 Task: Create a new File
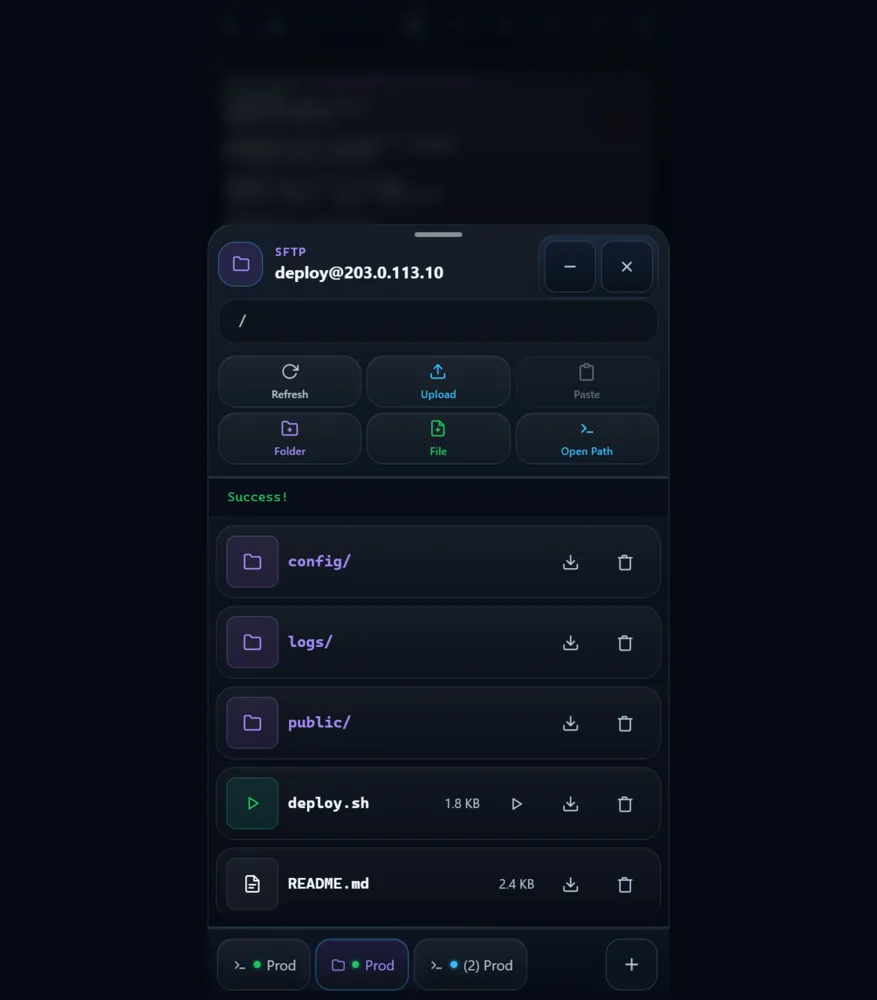point(438,438)
